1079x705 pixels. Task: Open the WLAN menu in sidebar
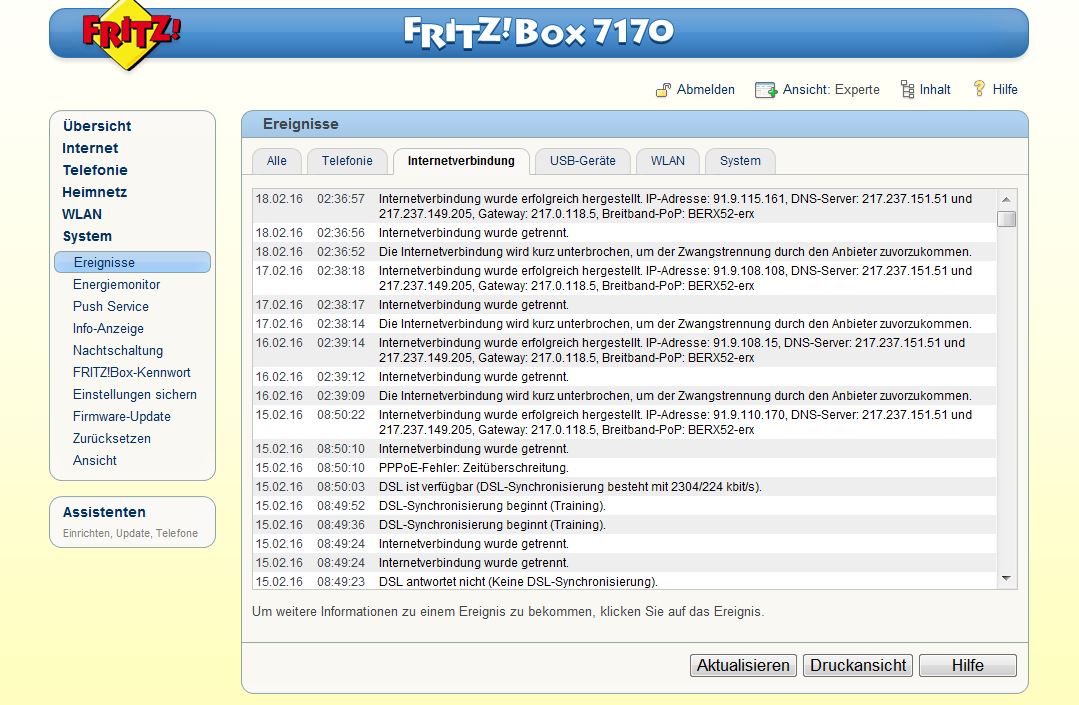pos(82,214)
